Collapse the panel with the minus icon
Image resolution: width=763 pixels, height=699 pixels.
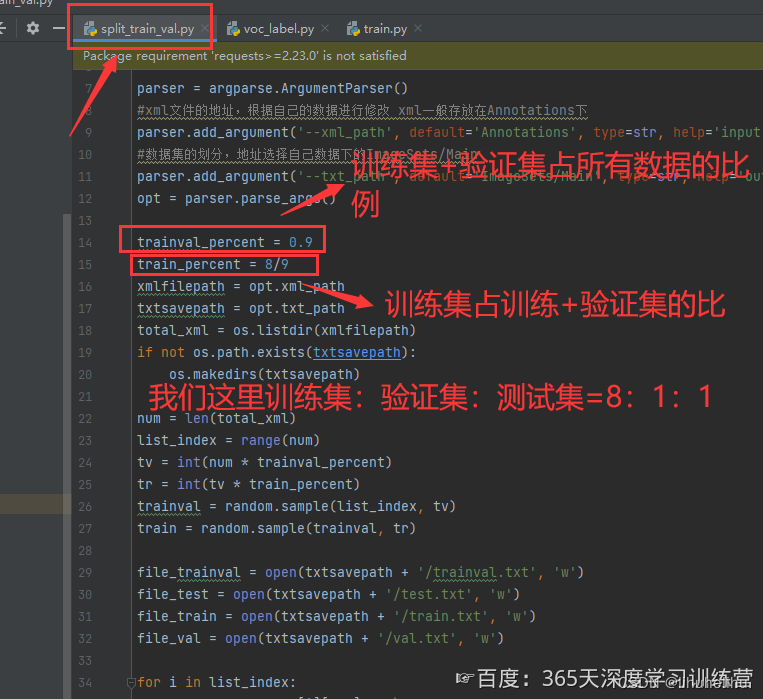[x=59, y=28]
